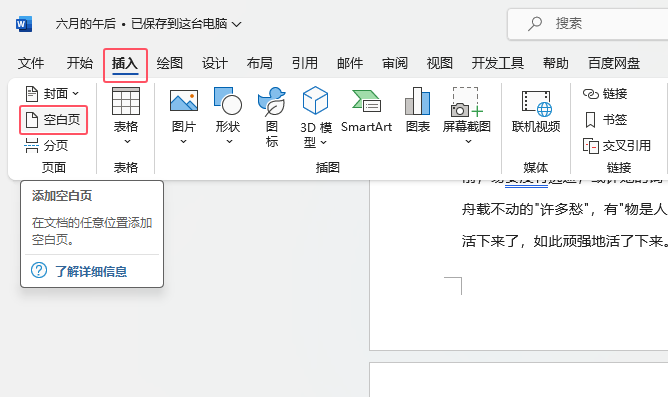The height and width of the screenshot is (397, 668).
Task: Expand the 形状 dropdown arrow
Action: (x=229, y=141)
